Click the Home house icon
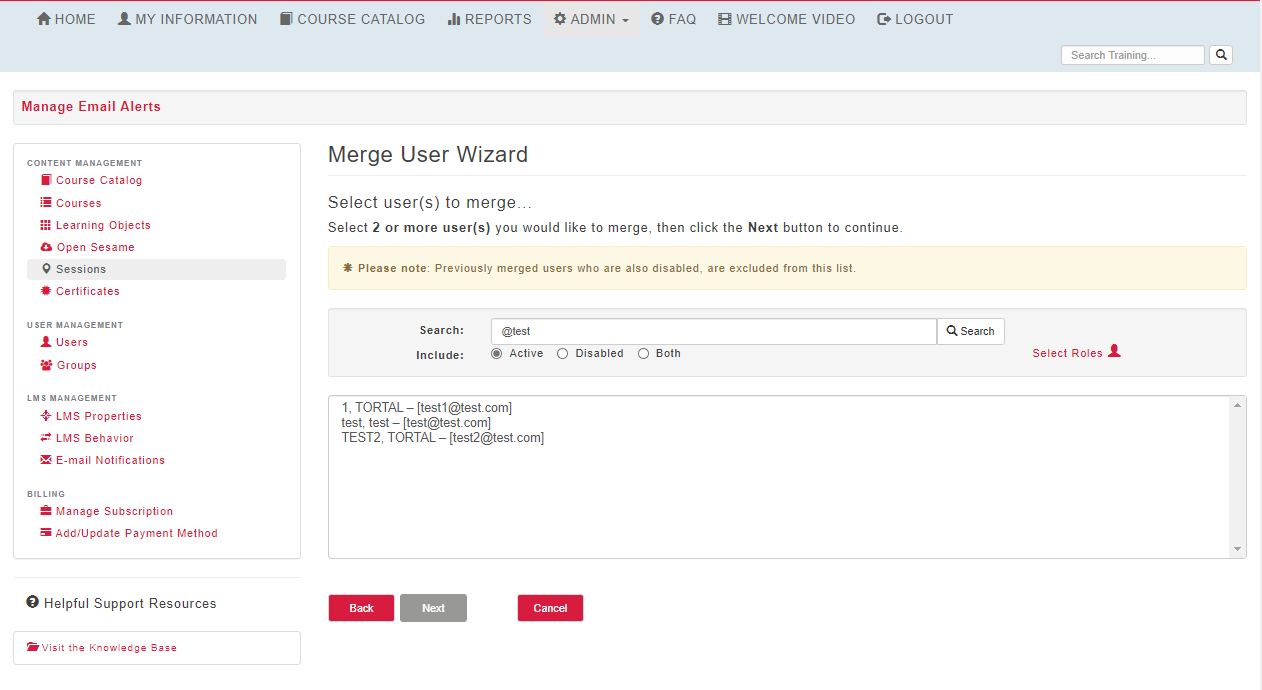The width and height of the screenshot is (1262, 690). pyautogui.click(x=44, y=19)
